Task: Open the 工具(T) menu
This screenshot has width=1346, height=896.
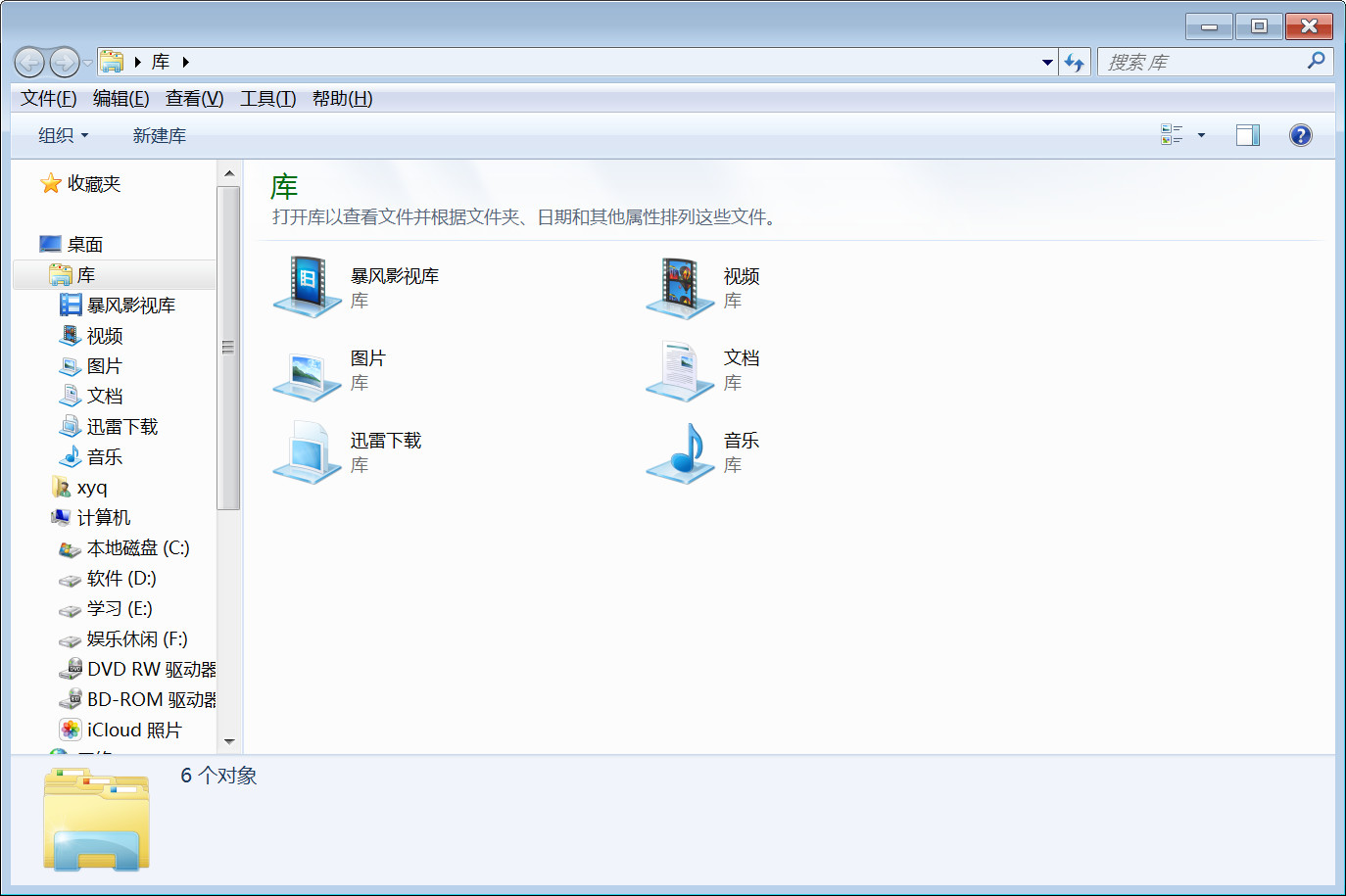Action: [267, 99]
